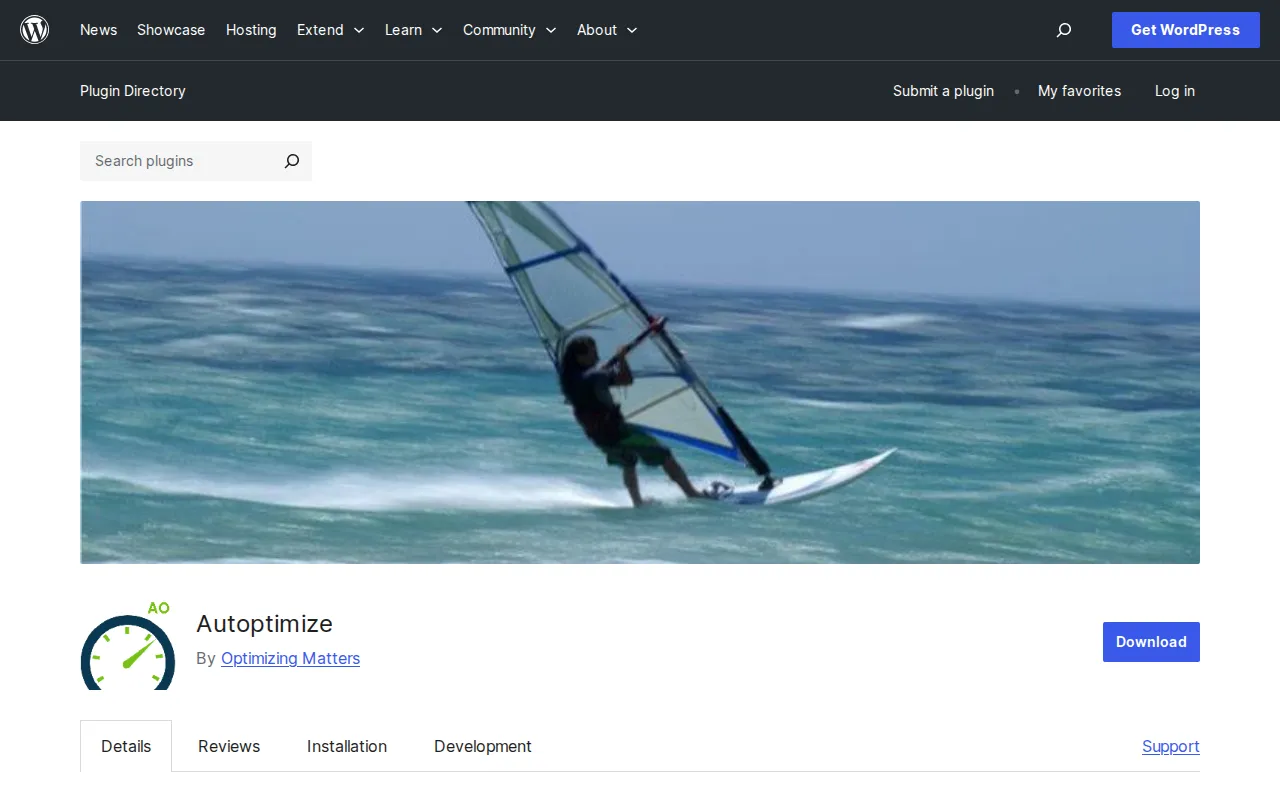This screenshot has height=800, width=1280.
Task: Select the Details tab
Action: pos(126,746)
